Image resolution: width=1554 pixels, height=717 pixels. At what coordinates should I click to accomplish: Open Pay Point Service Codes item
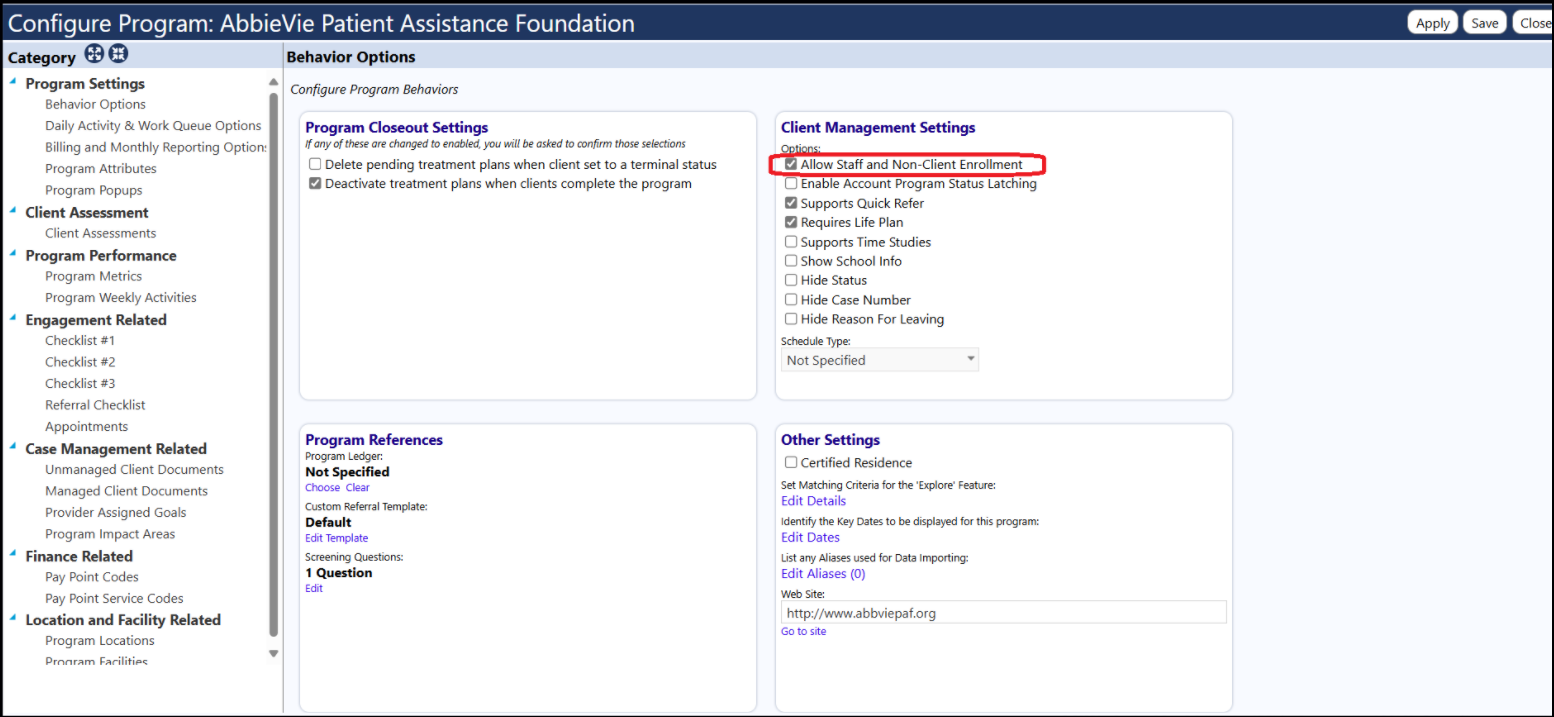(x=114, y=599)
